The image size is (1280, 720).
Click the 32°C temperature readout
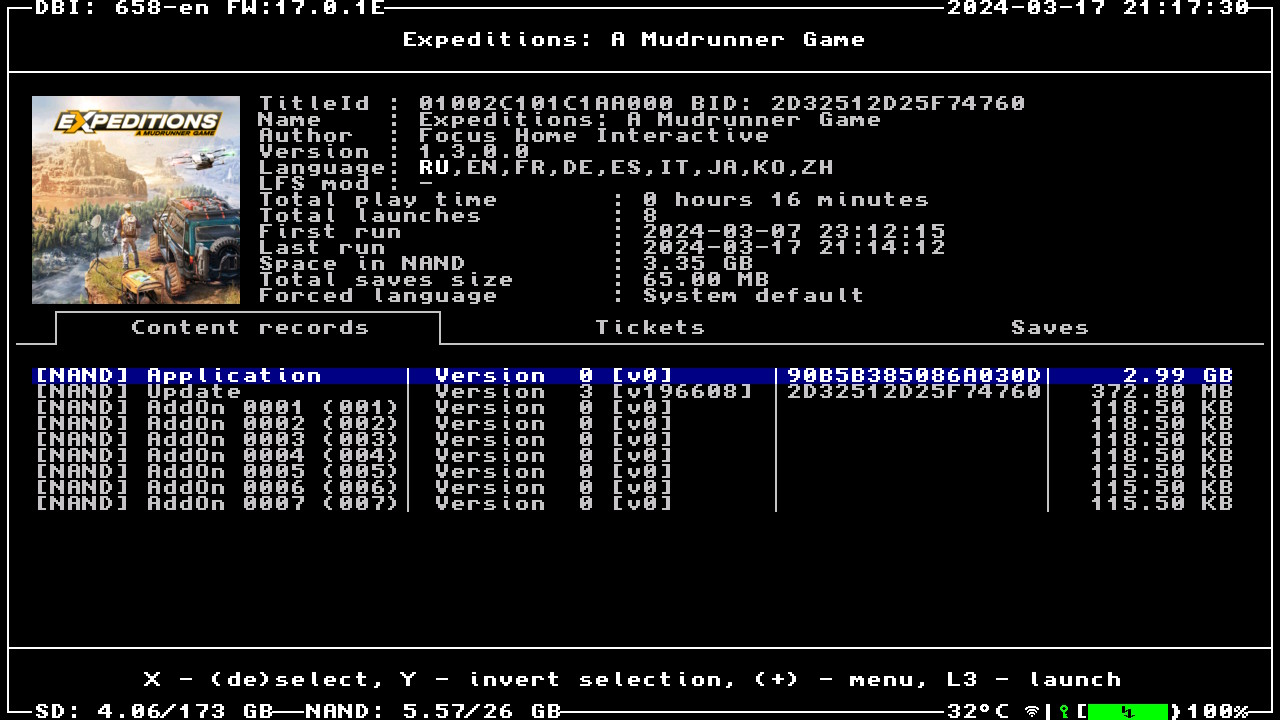point(978,711)
